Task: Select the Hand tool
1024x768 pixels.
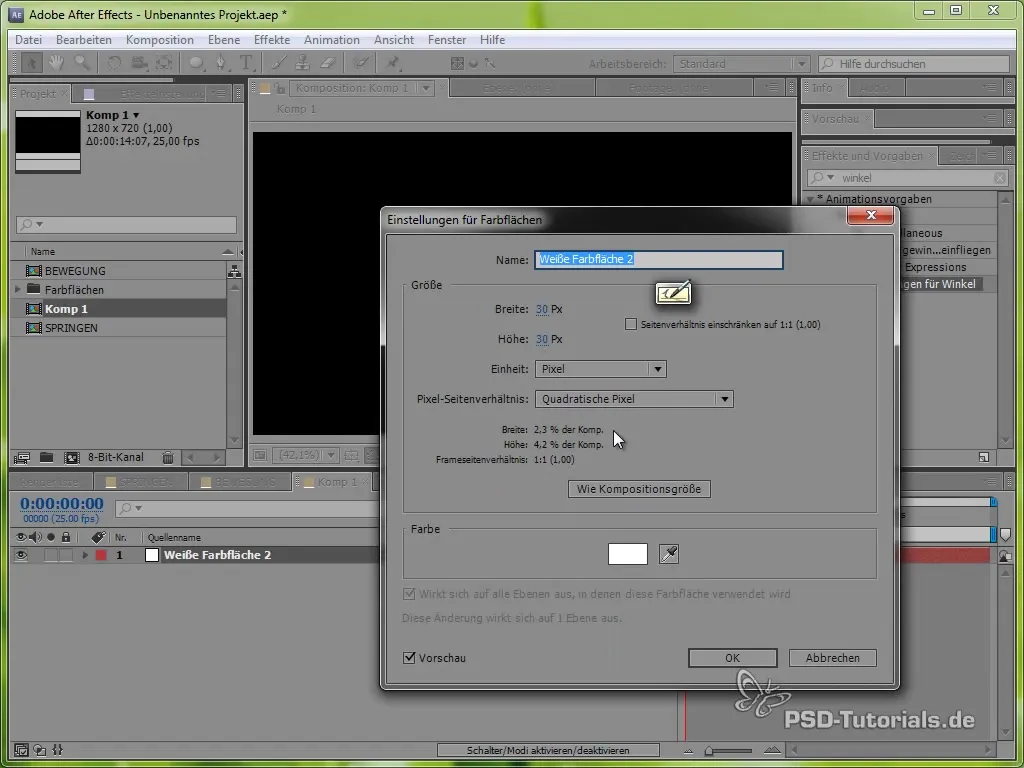Action: tap(56, 63)
